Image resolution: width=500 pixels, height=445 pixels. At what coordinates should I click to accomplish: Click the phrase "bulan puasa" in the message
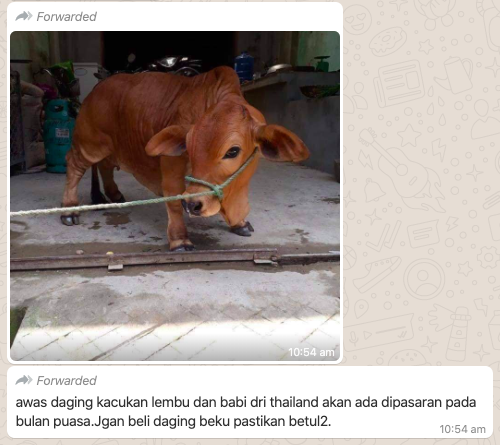53,422
